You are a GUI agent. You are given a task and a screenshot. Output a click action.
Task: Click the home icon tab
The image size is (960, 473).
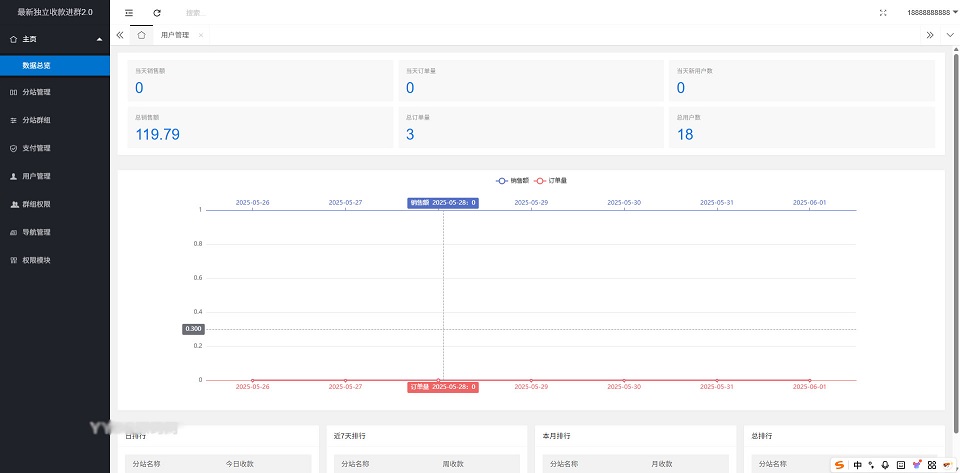point(142,35)
